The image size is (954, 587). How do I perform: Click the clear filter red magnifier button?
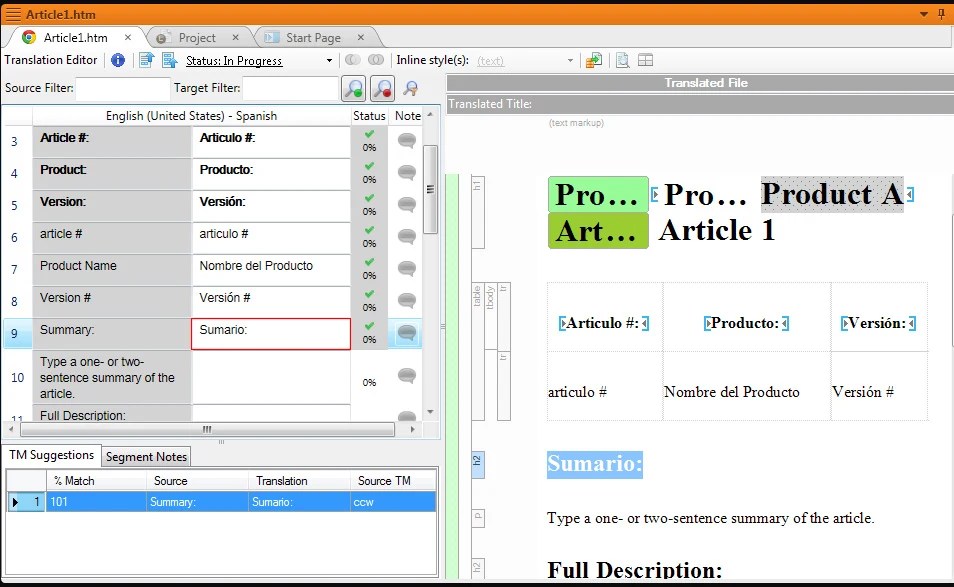coord(382,89)
